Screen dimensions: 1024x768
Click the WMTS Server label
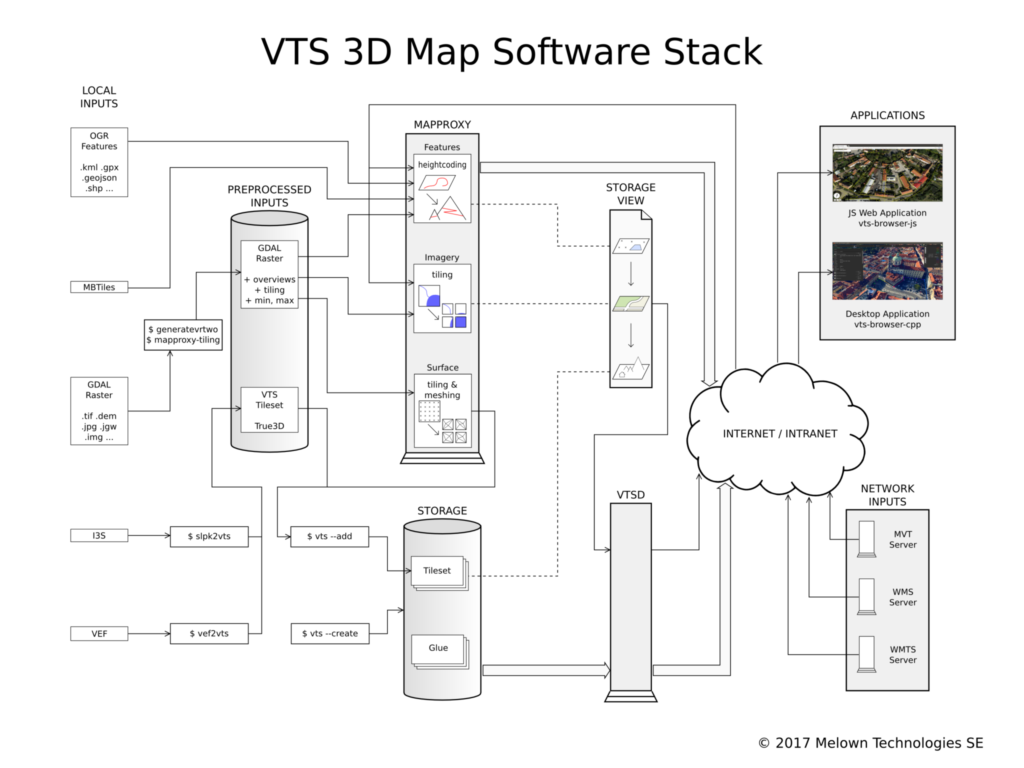coord(903,654)
